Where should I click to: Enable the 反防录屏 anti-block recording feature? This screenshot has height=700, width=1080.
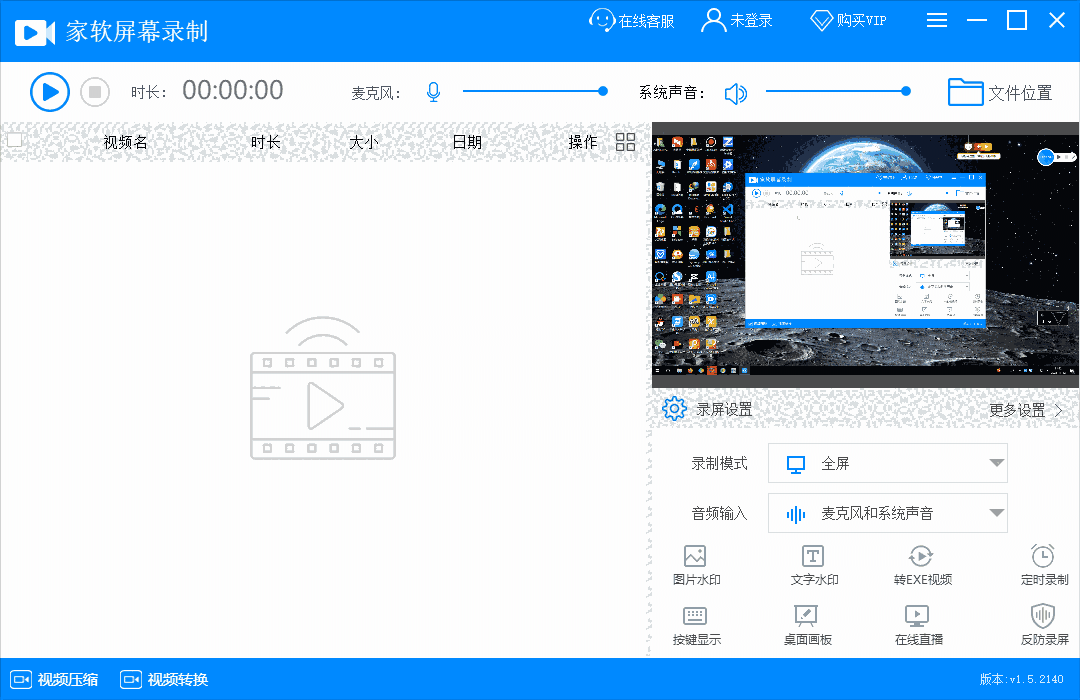point(1043,622)
